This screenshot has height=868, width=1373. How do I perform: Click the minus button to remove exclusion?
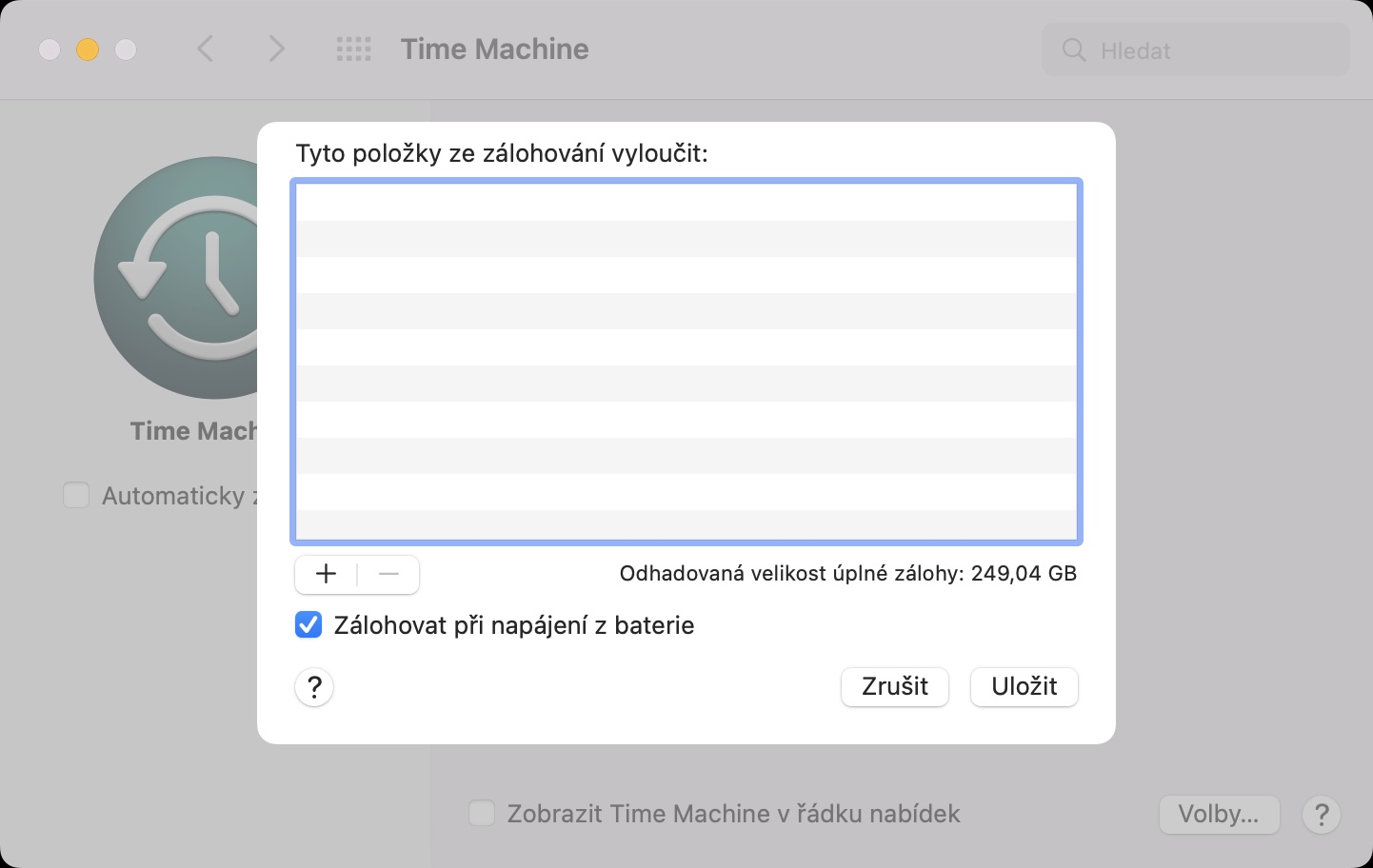[x=388, y=574]
